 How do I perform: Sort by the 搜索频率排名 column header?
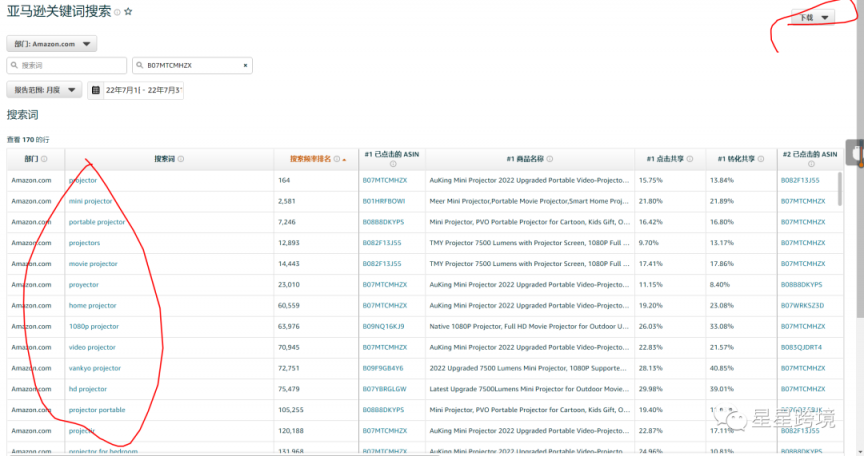313,159
